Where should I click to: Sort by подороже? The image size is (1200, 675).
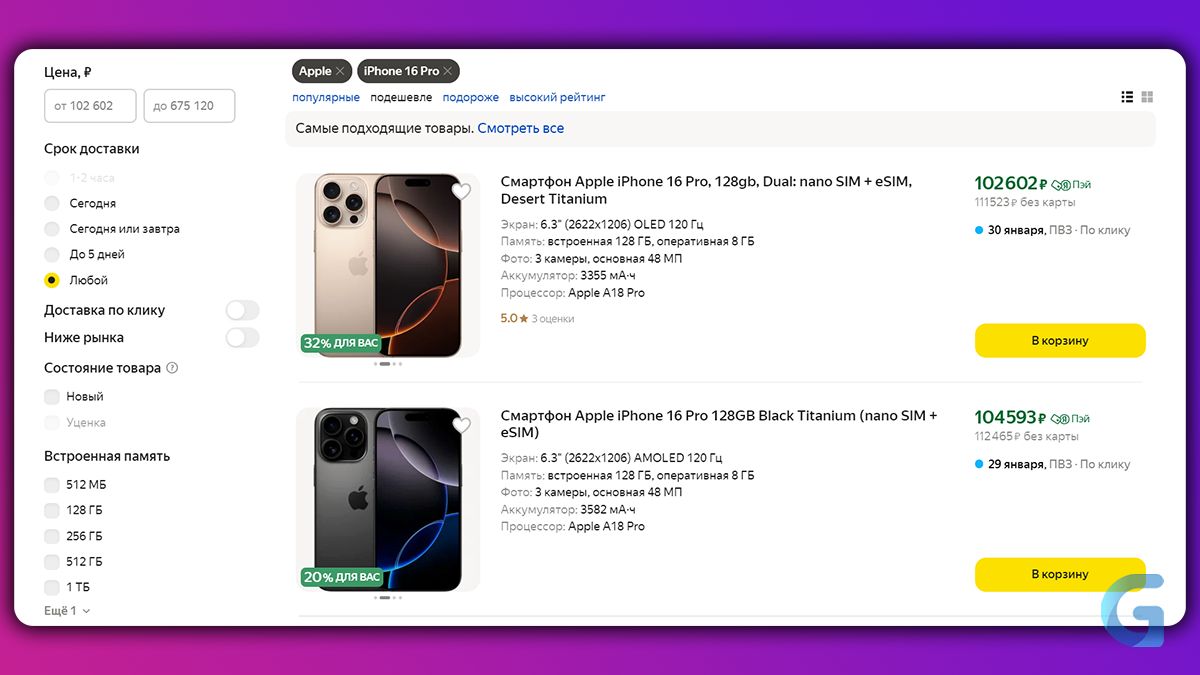470,98
